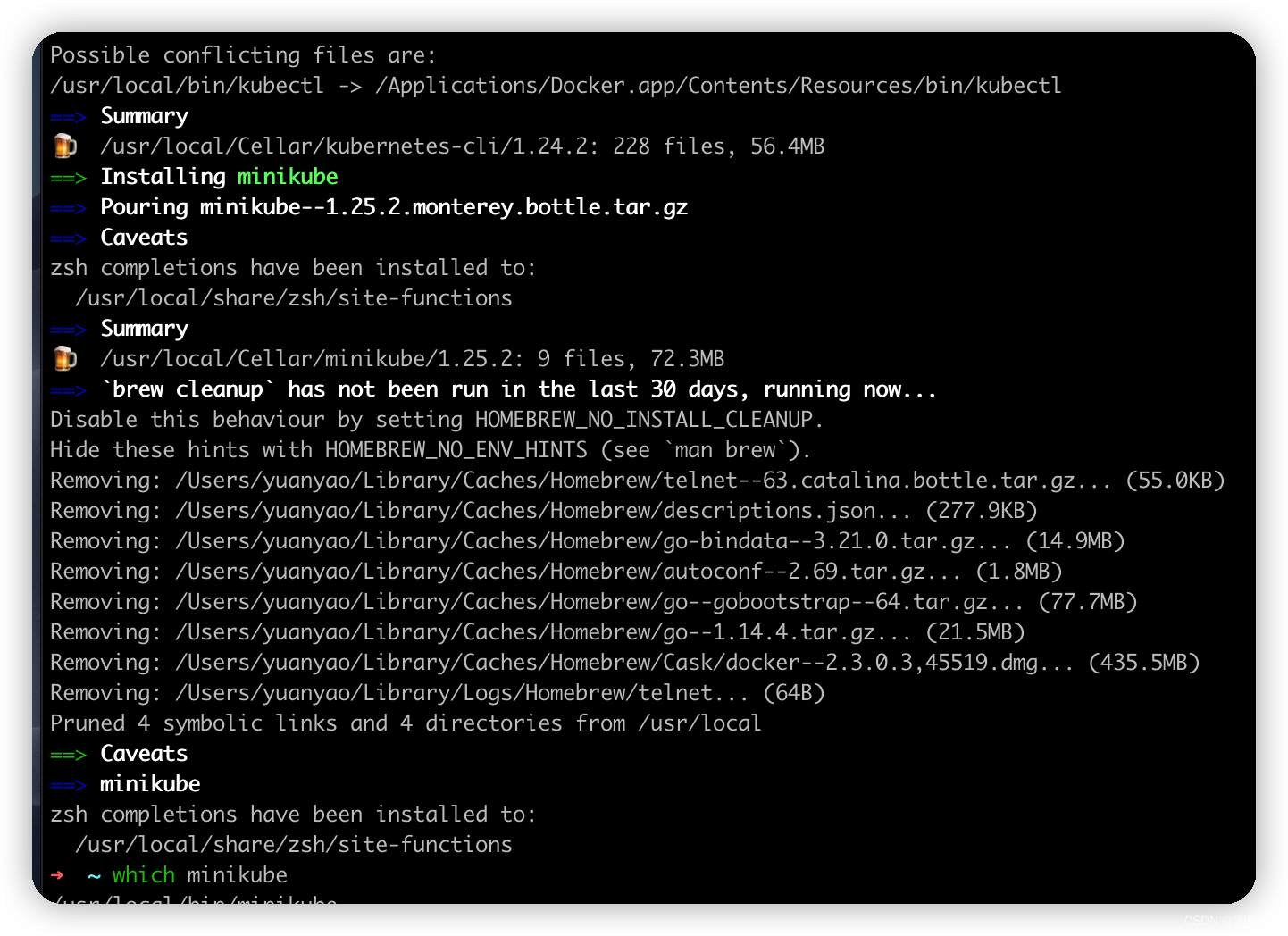Click the lower '/usr/local/share/zsh/site-functions' path above the prompt
Screen dimensions: 1288x936
pos(294,845)
